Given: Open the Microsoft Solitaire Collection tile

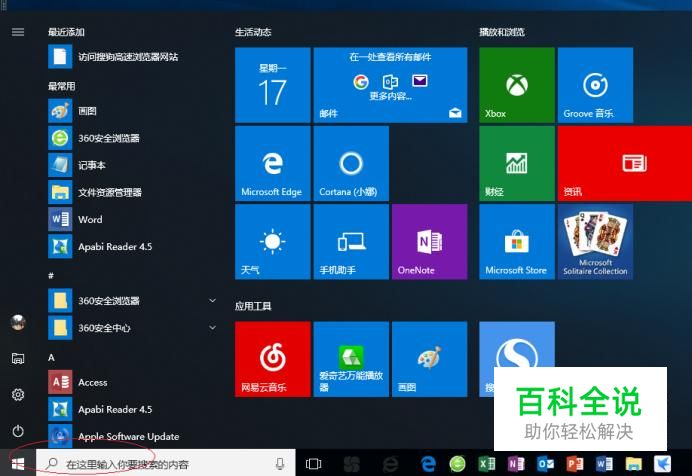Looking at the screenshot, I should point(595,242).
